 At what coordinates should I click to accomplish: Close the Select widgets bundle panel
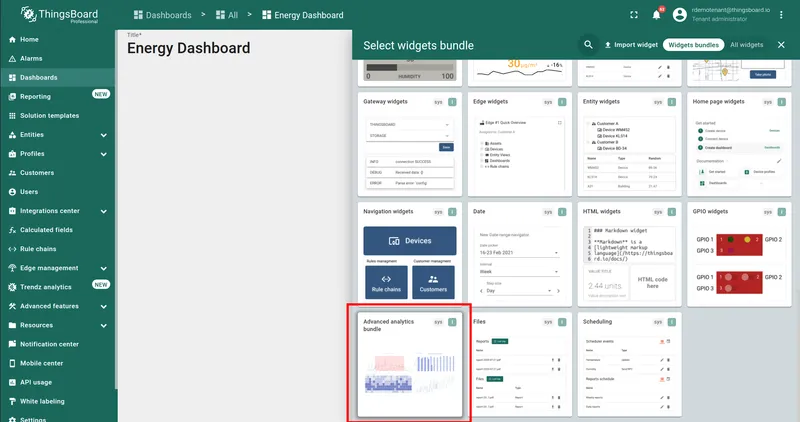click(781, 45)
